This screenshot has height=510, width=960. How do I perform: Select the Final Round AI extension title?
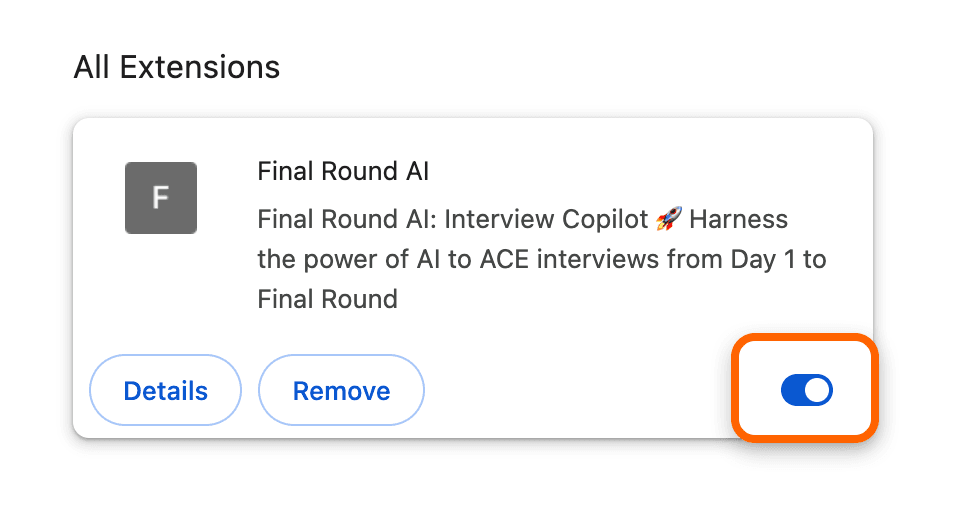343,171
